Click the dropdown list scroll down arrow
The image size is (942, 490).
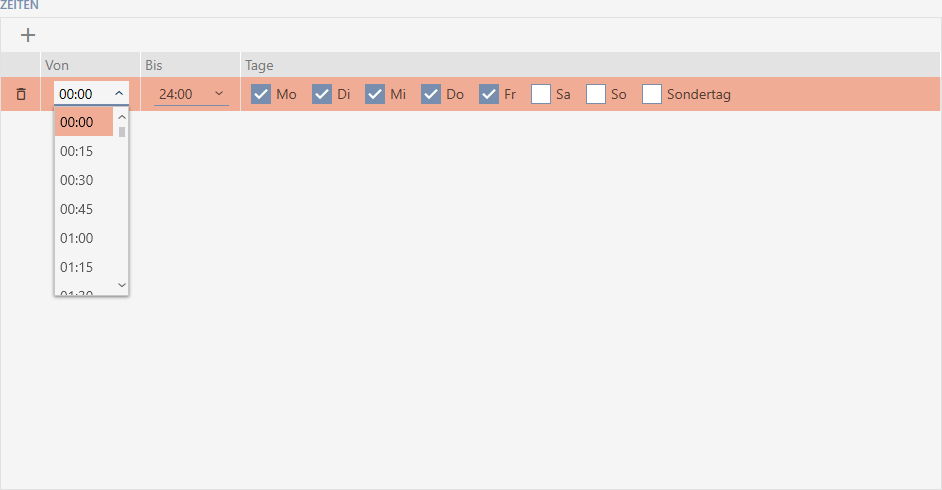(122, 285)
